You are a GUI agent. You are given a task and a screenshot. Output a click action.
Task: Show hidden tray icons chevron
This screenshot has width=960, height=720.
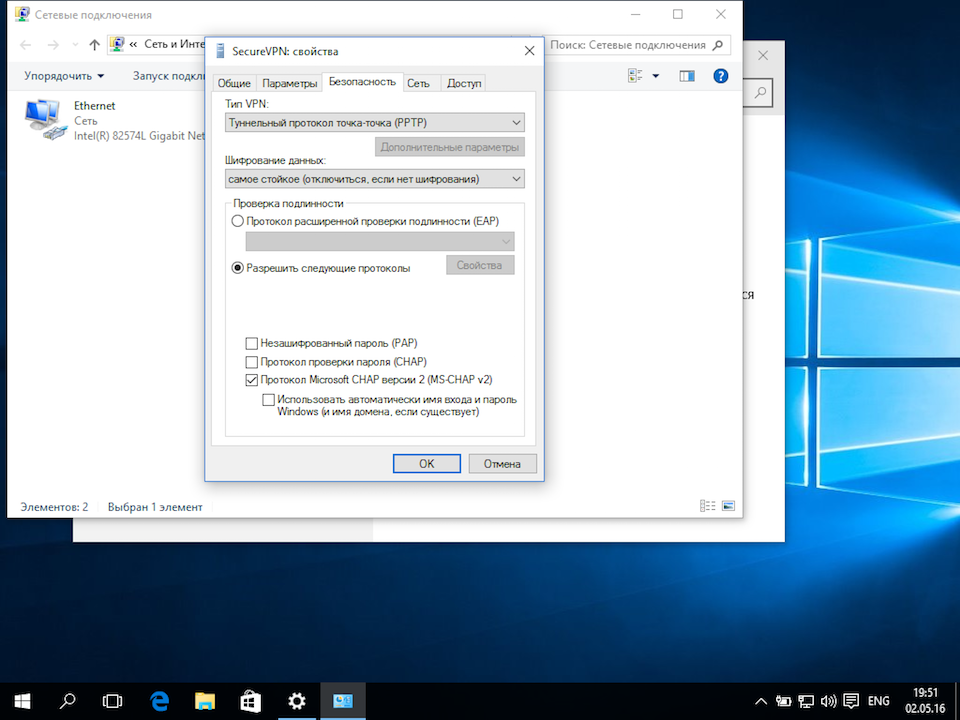tap(760, 702)
